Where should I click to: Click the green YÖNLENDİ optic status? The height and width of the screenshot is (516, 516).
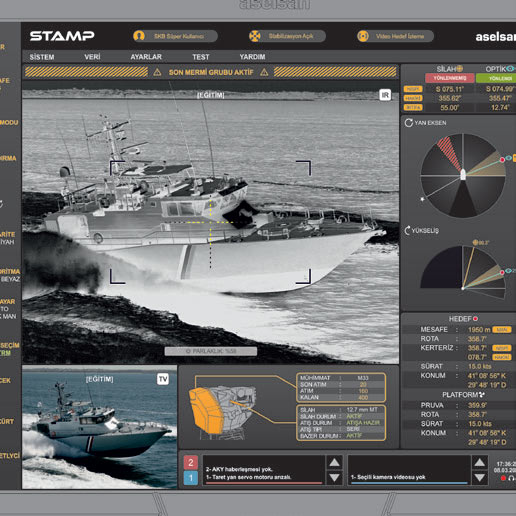496,78
